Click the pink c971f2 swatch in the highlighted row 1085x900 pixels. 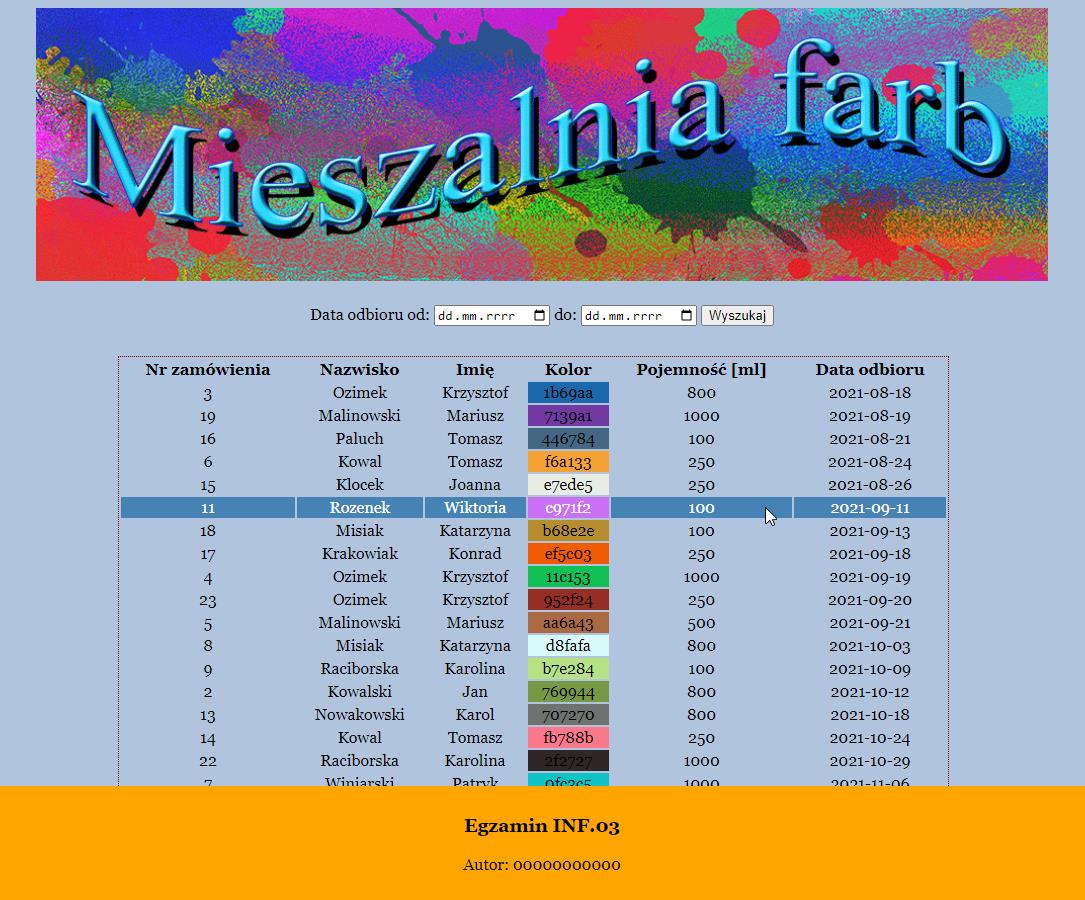(x=567, y=508)
